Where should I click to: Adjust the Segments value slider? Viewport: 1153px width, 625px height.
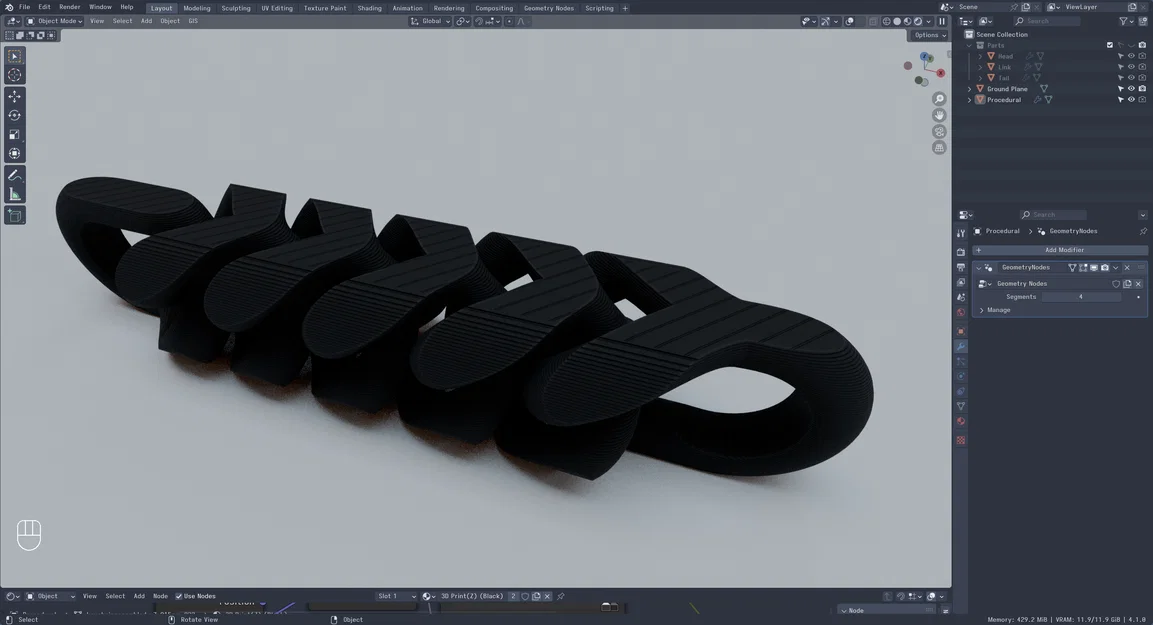1080,297
